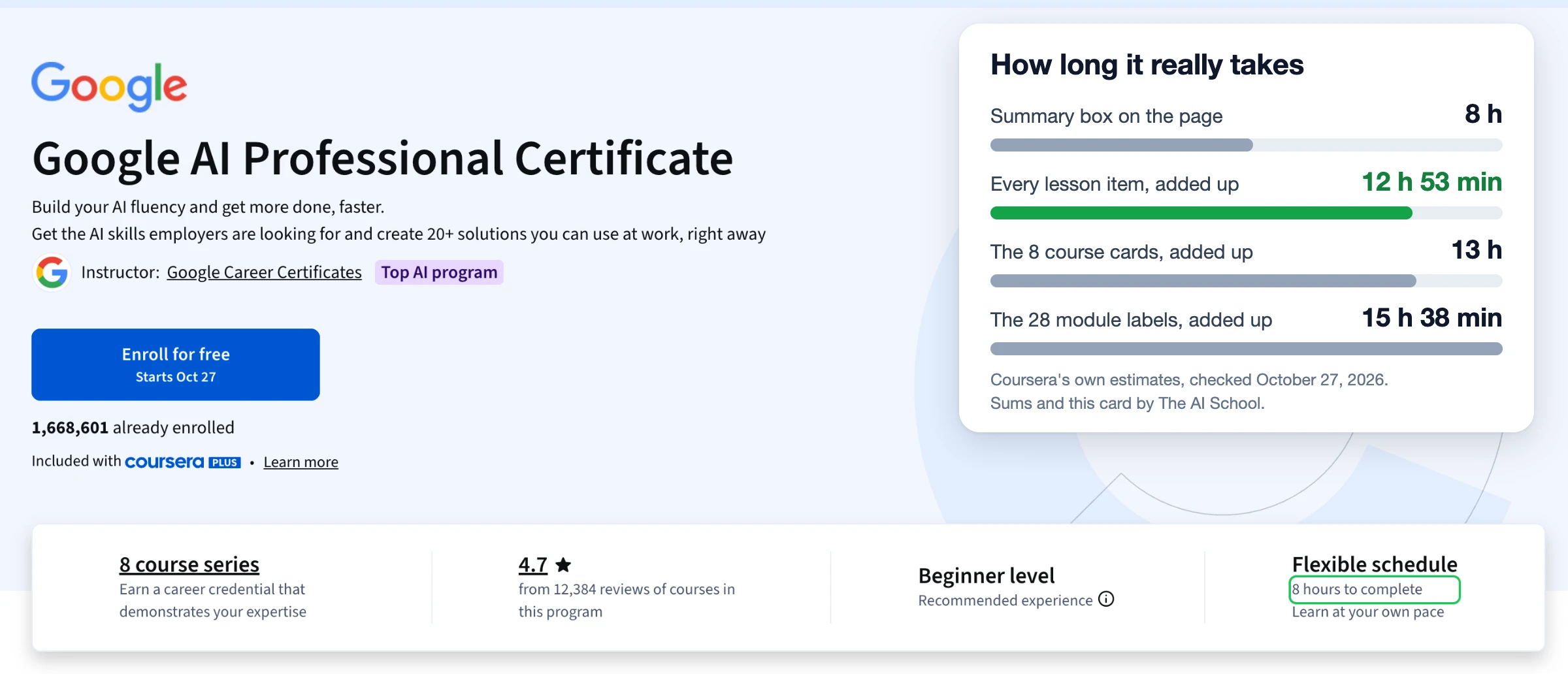Screen dimensions: 1568x674
Task: Click the '13 h' value
Action: coord(1477,249)
